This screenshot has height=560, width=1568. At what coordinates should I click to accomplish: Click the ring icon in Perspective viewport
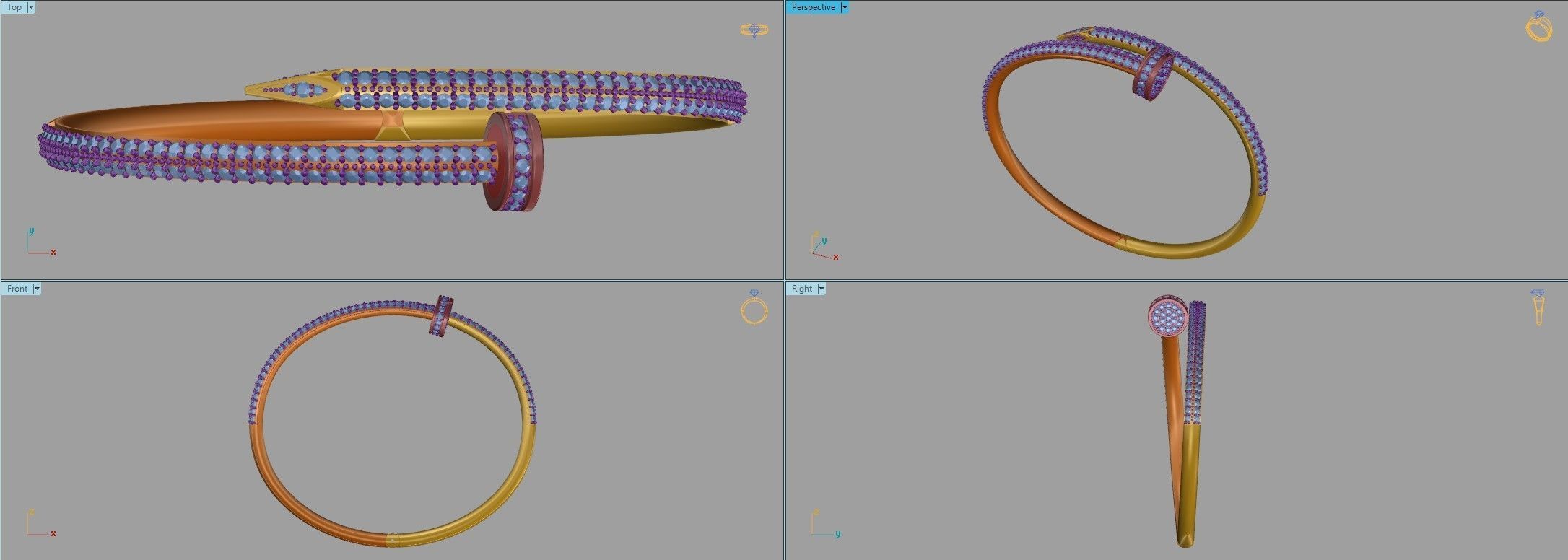coord(1538,26)
